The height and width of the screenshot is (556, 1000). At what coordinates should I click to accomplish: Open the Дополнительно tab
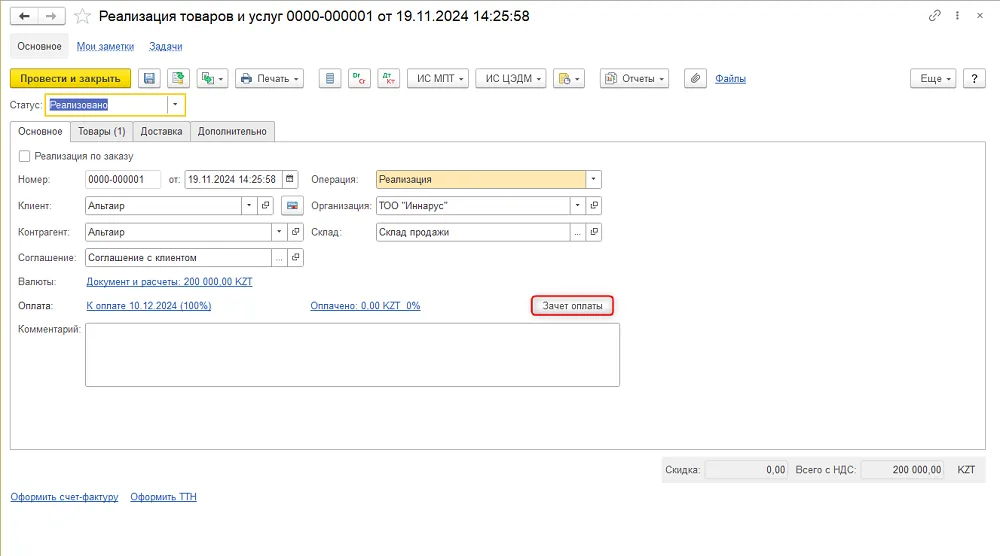click(x=232, y=131)
